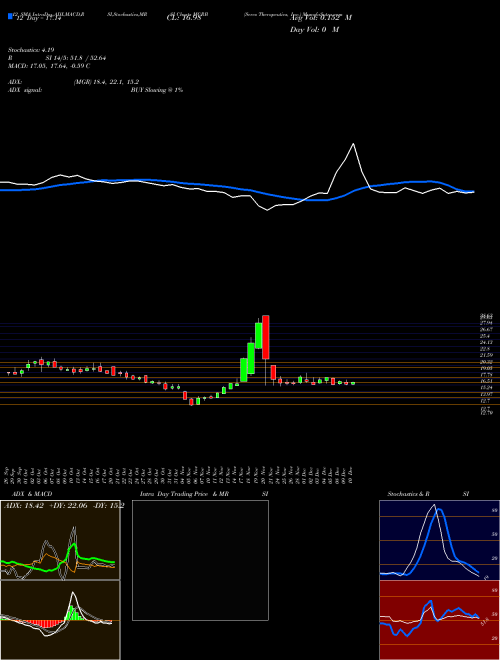The image size is (500, 660).
Task: Click the green +DY line spike in ADX panel
Action: pos(74,546)
